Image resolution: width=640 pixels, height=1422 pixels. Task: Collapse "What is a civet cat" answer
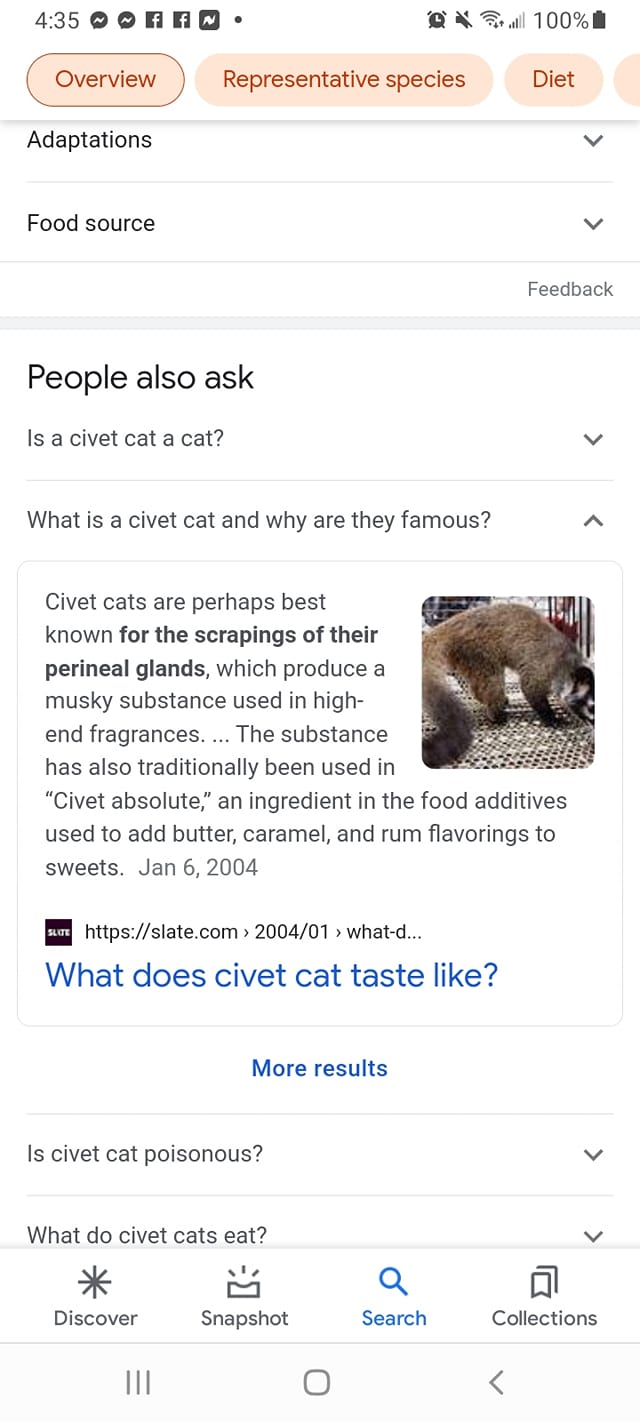(320, 520)
